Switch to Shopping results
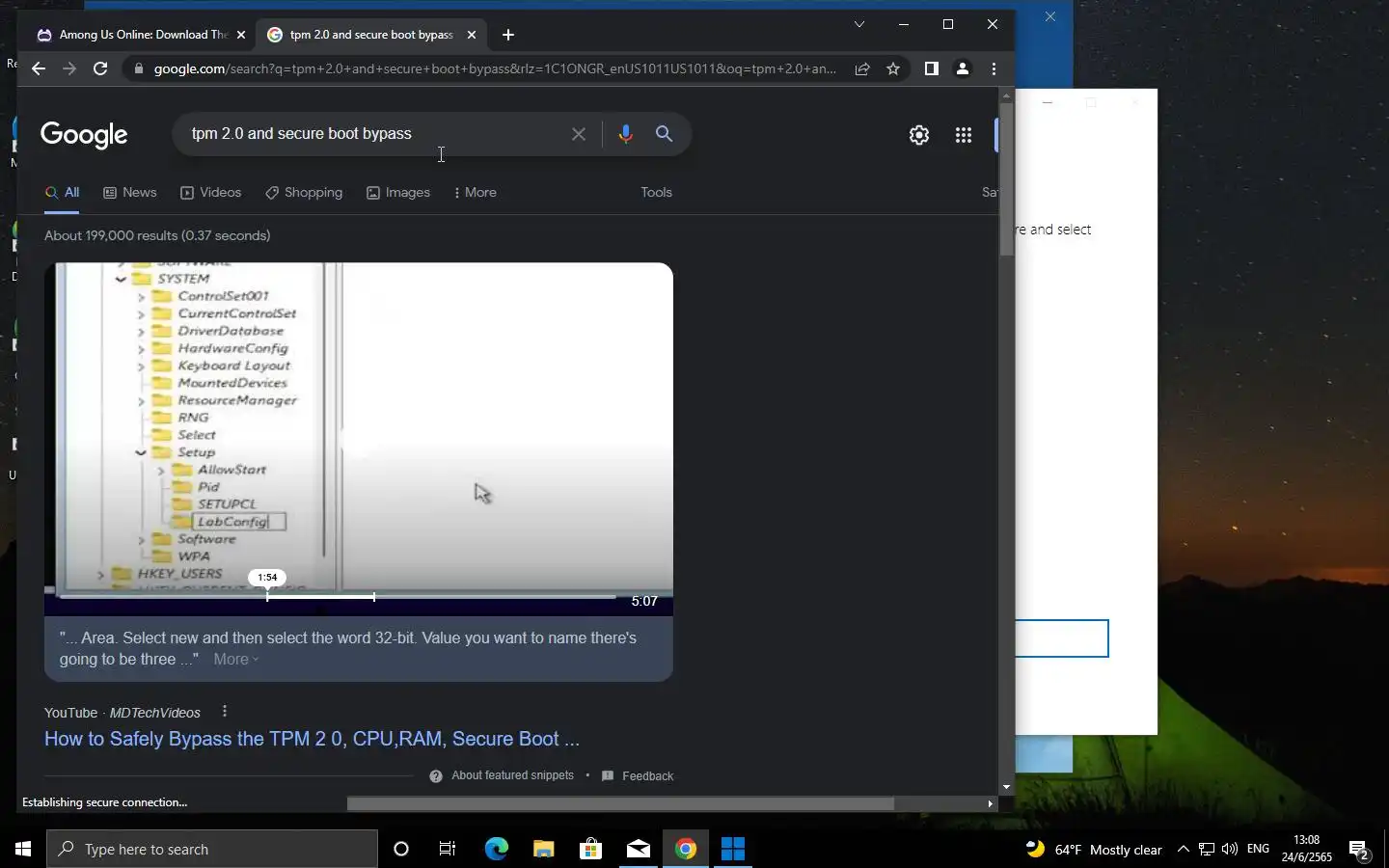1389x868 pixels. tap(304, 192)
